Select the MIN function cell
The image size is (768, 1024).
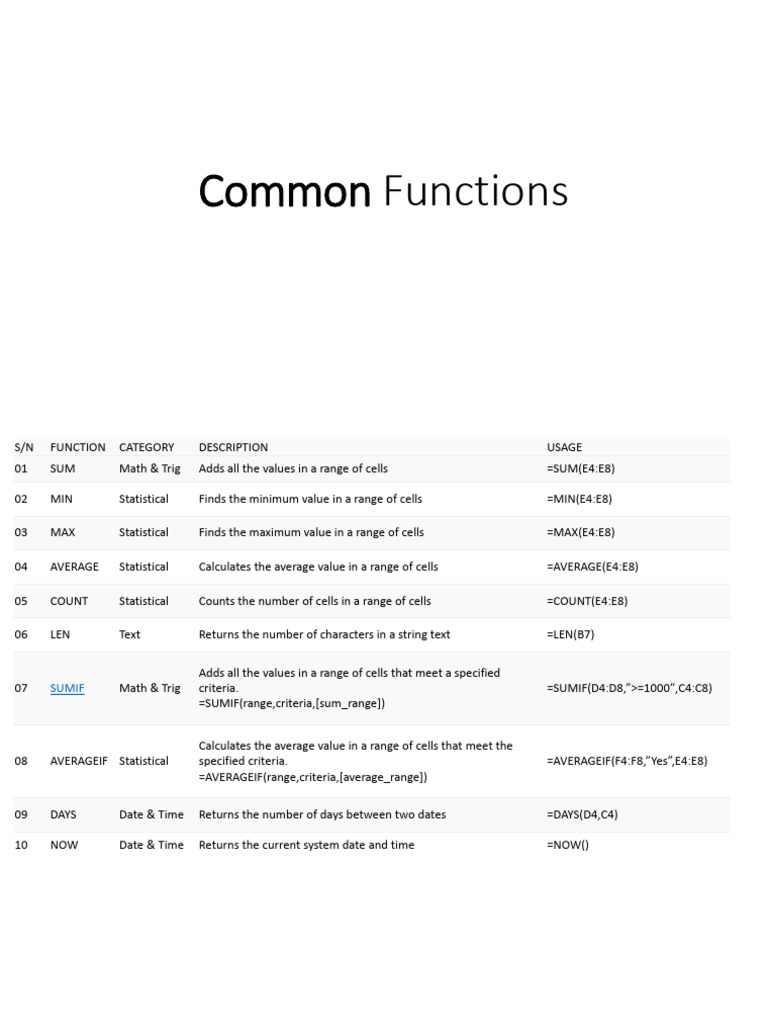(61, 498)
